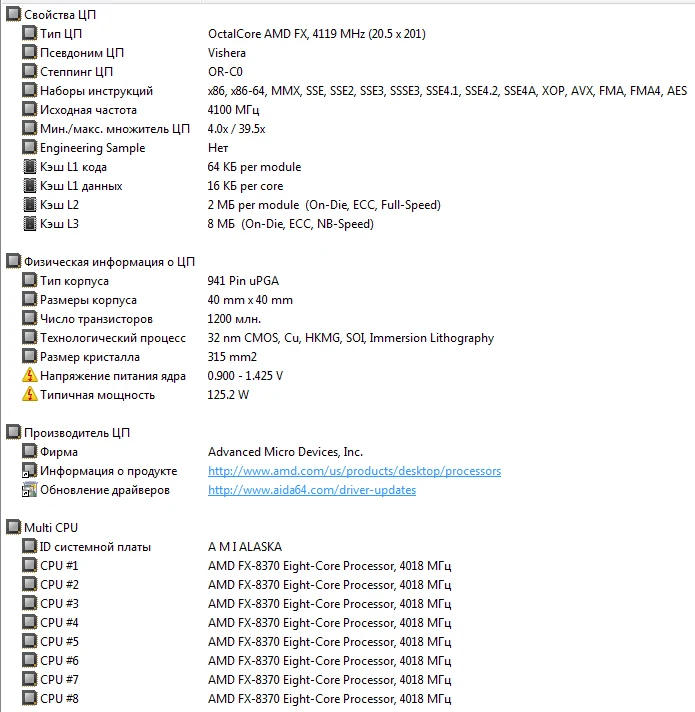Click the warning icon beside Типичная мощность
The height and width of the screenshot is (712, 695).
pyautogui.click(x=29, y=395)
